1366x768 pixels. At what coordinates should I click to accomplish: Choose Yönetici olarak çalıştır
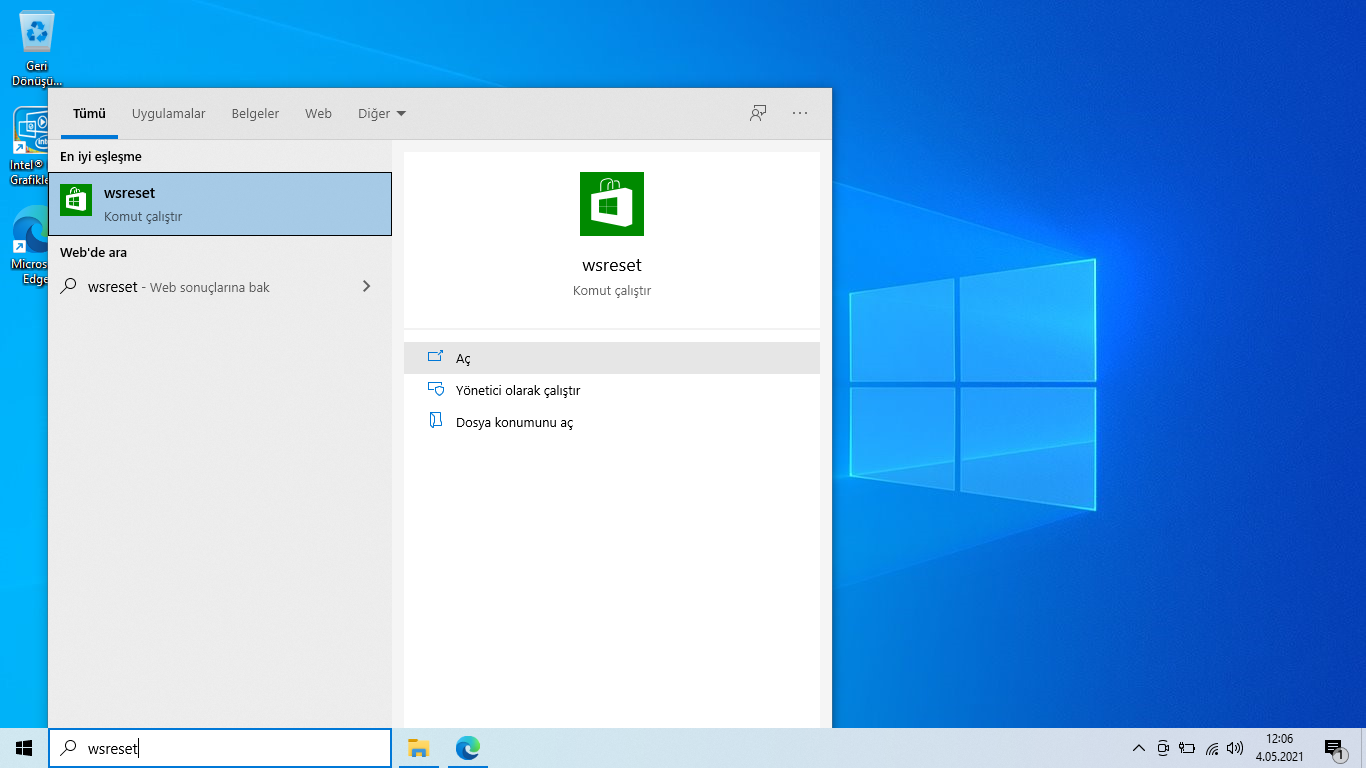pyautogui.click(x=517, y=390)
